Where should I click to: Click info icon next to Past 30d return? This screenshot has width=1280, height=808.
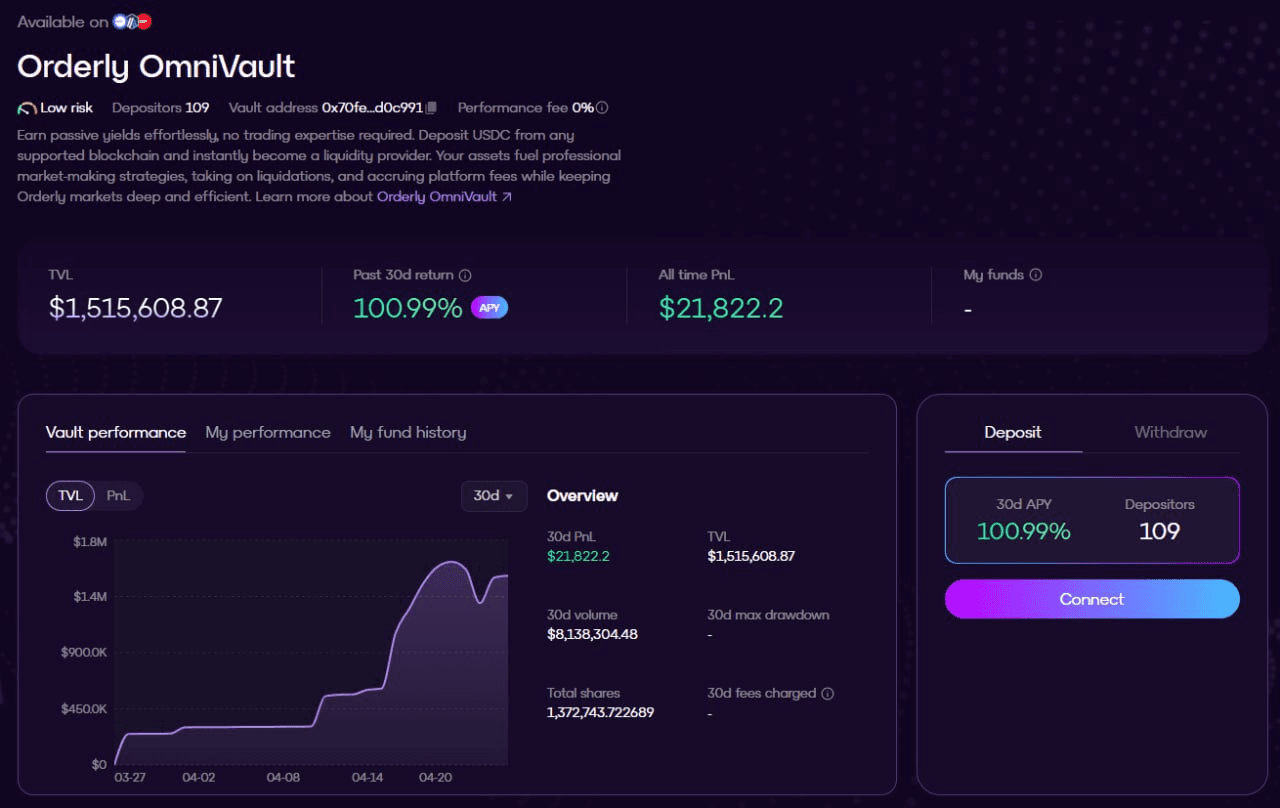[465, 275]
